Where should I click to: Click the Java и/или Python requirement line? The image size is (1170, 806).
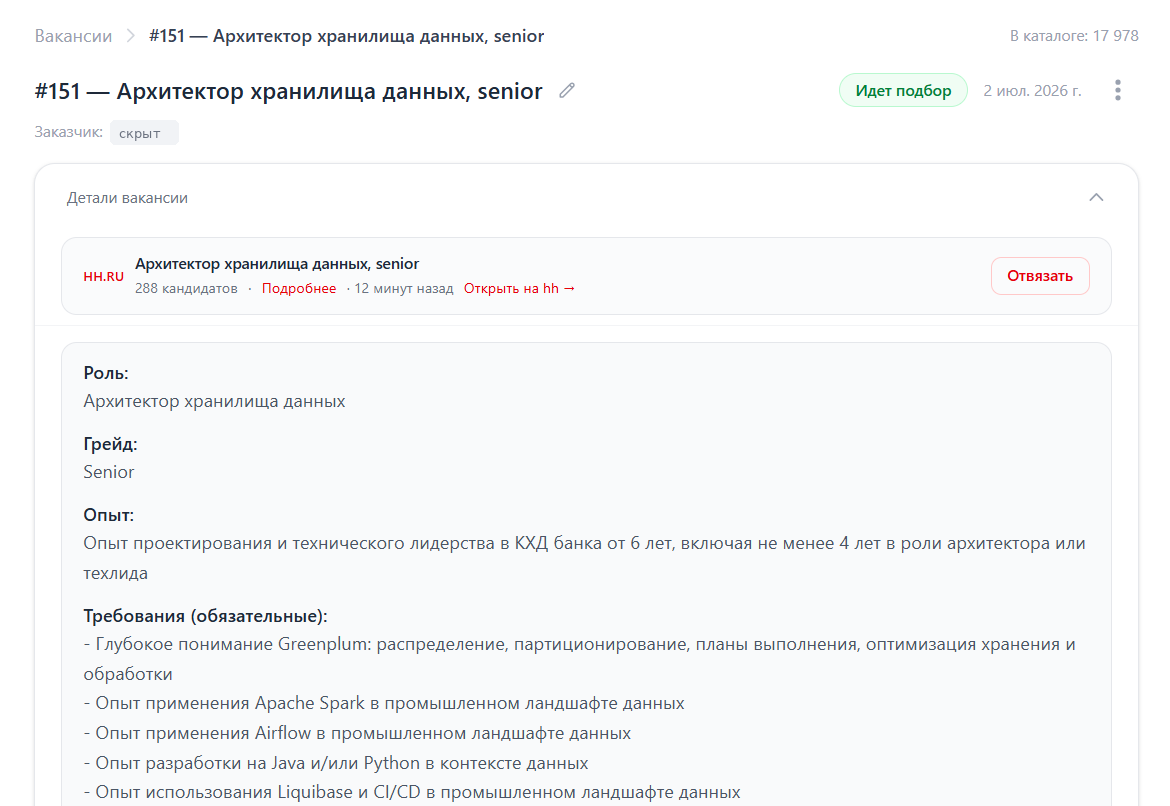point(336,763)
